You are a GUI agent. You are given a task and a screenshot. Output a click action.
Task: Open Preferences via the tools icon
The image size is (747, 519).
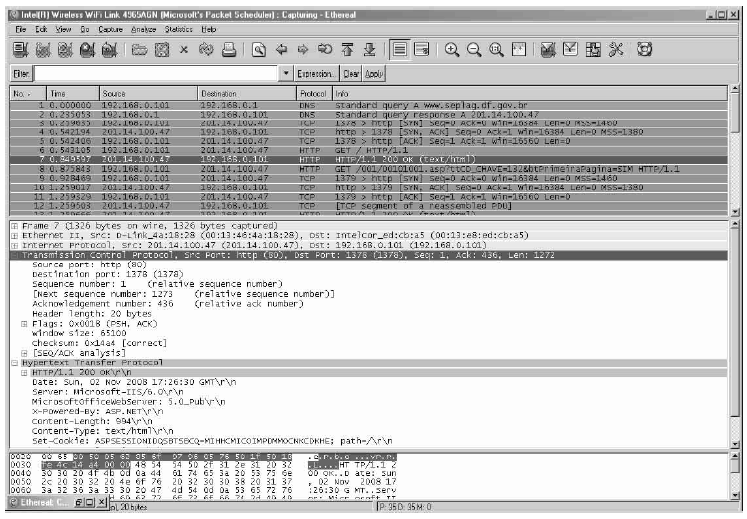[617, 49]
